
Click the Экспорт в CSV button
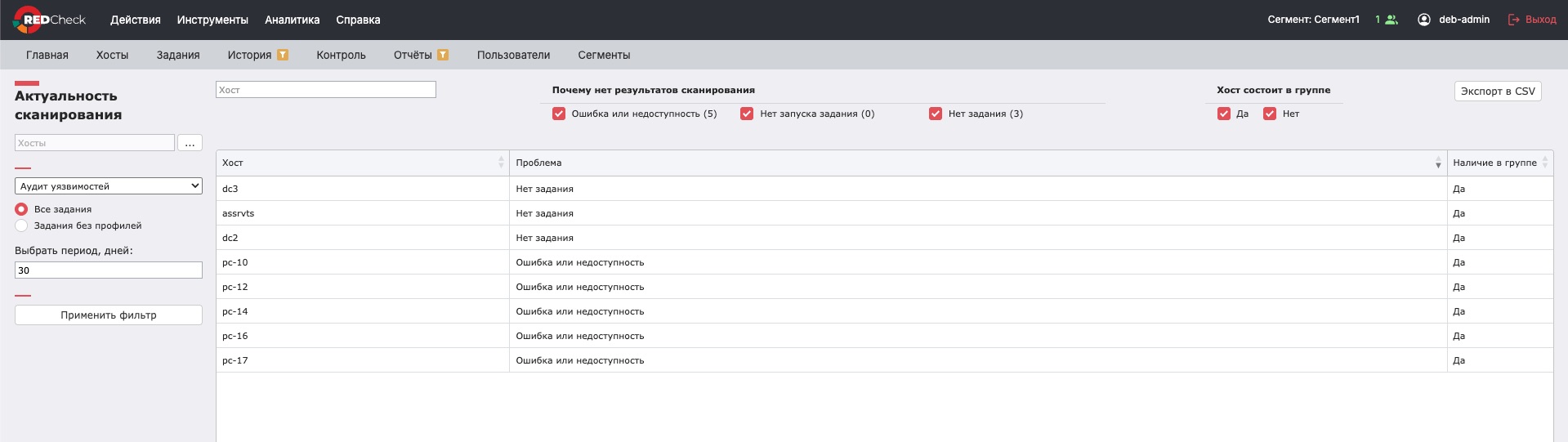pos(1498,92)
